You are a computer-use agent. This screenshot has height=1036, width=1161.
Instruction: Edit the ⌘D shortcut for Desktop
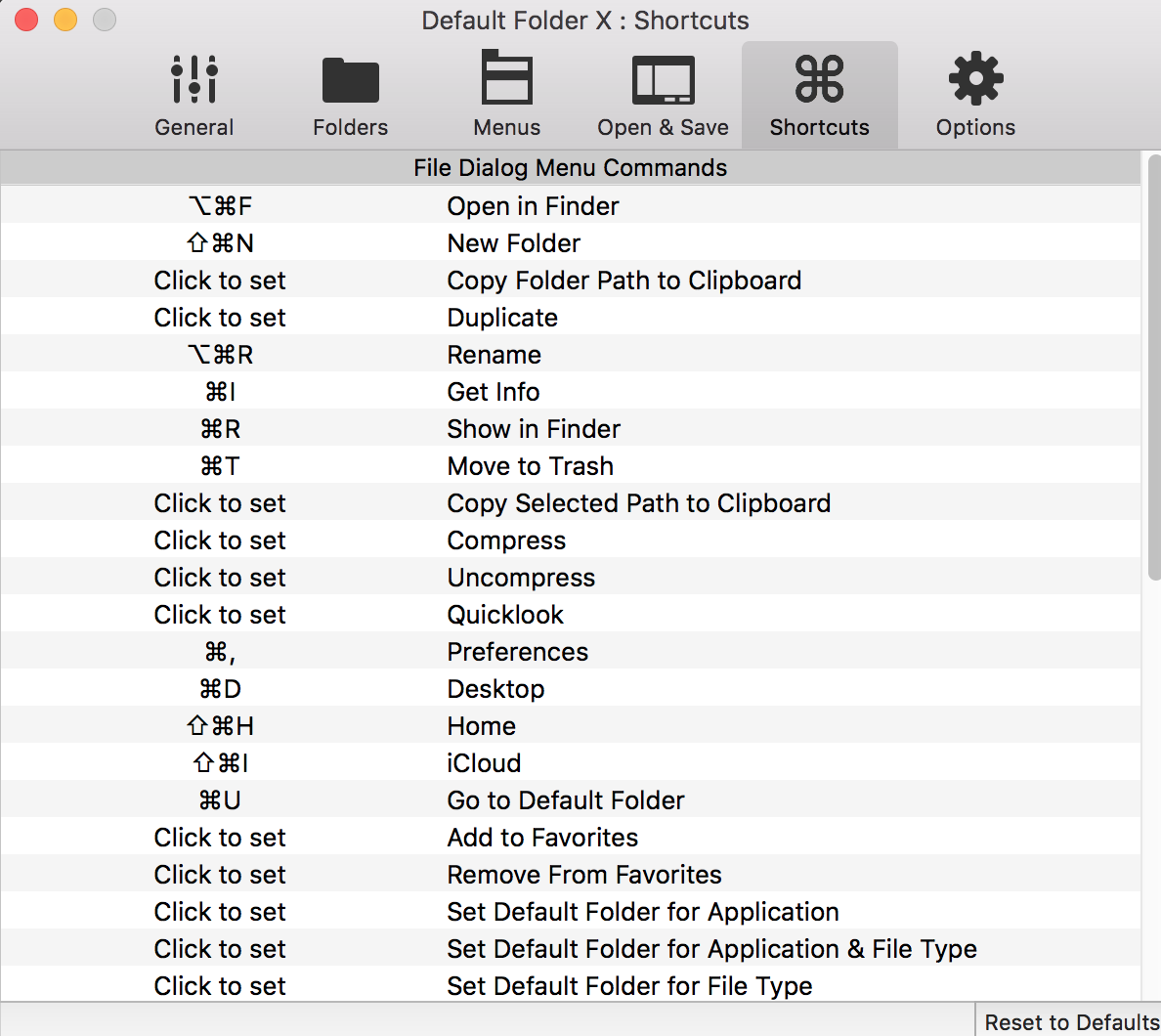point(220,689)
